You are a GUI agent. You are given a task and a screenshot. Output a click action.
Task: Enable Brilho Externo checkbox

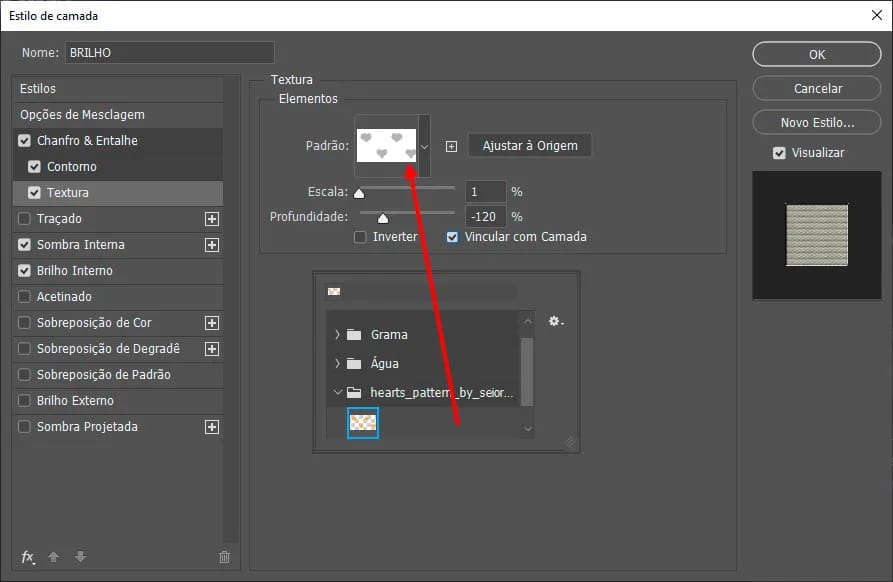point(24,401)
